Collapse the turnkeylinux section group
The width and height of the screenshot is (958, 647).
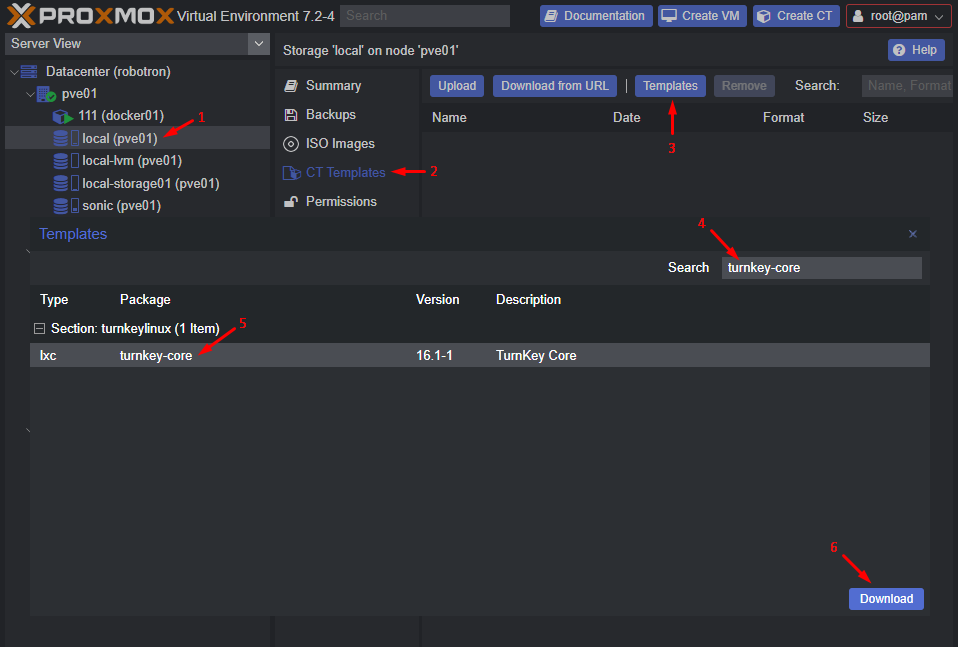point(39,329)
